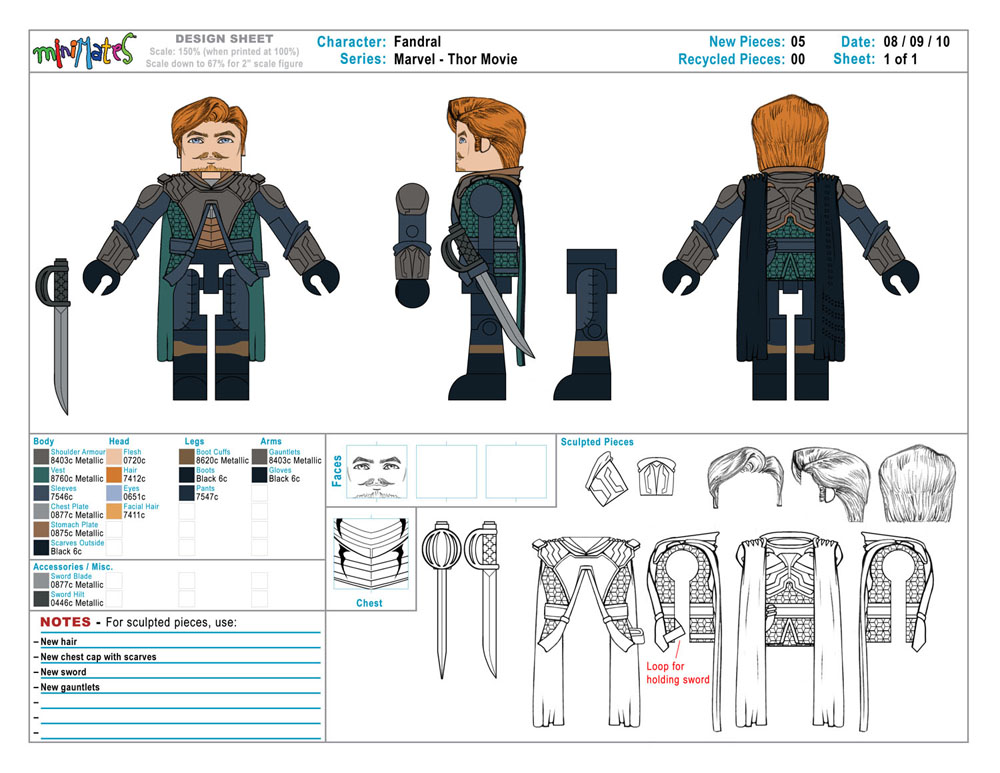The height and width of the screenshot is (773, 1000).
Task: Click the 'Scale down to 67%' text
Action: (x=224, y=64)
